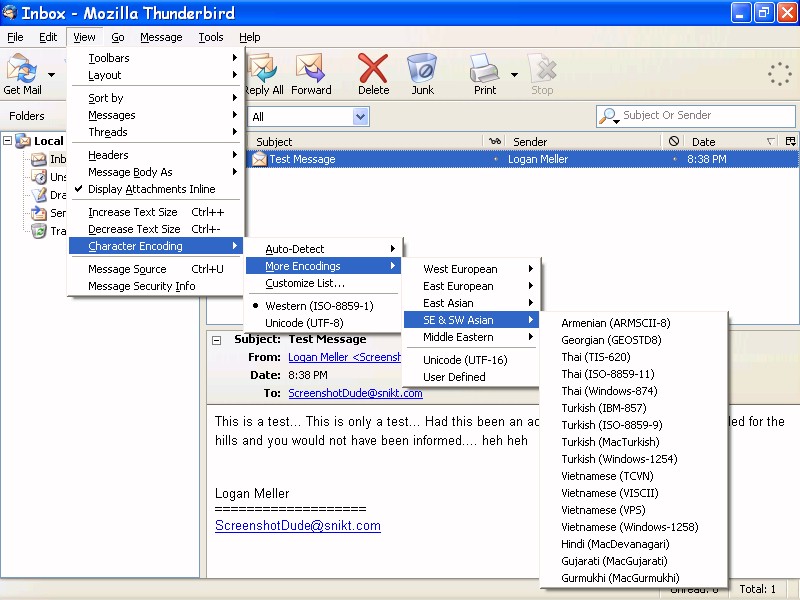Expand the Middle Eastern submenu

coord(471,337)
